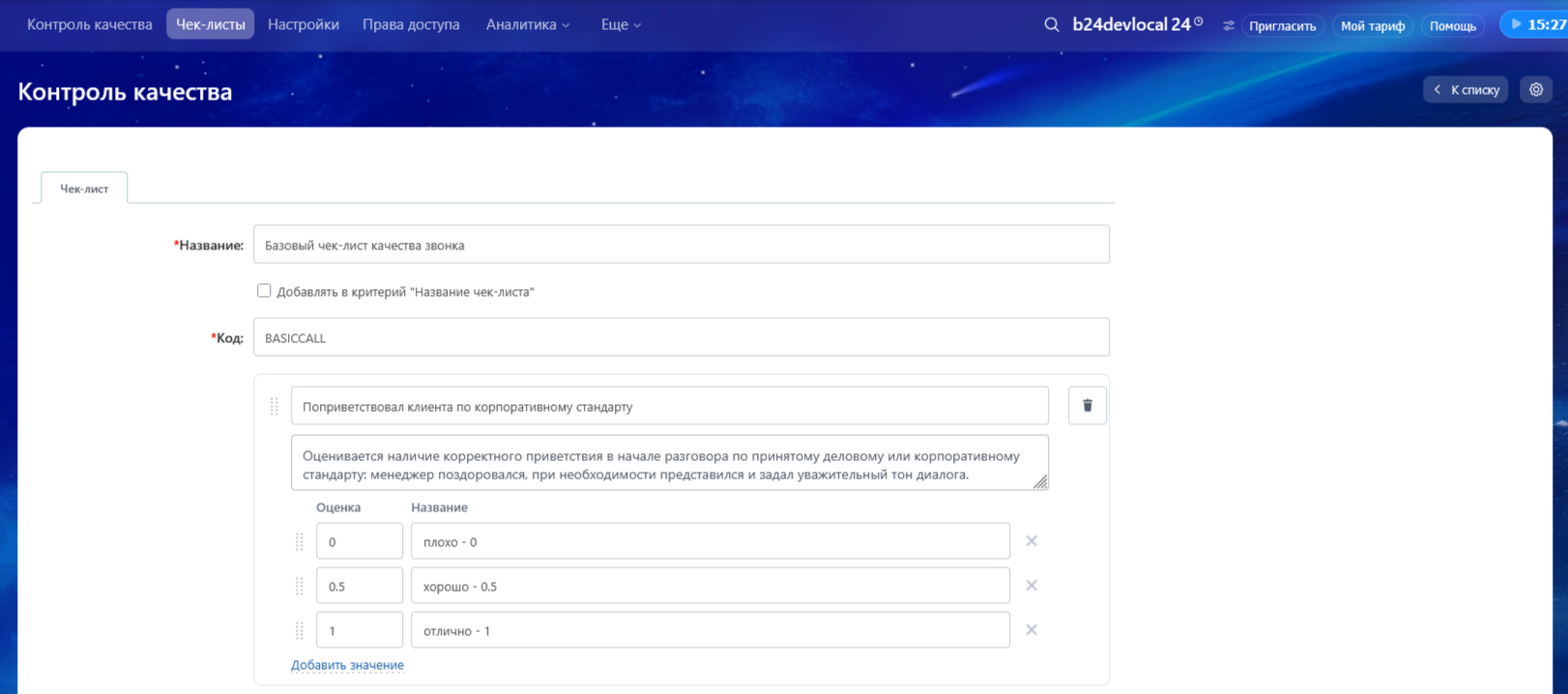Image resolution: width=1568 pixels, height=694 pixels.
Task: Click the criterion title field "Поприветствовал клиента"
Action: (x=670, y=406)
